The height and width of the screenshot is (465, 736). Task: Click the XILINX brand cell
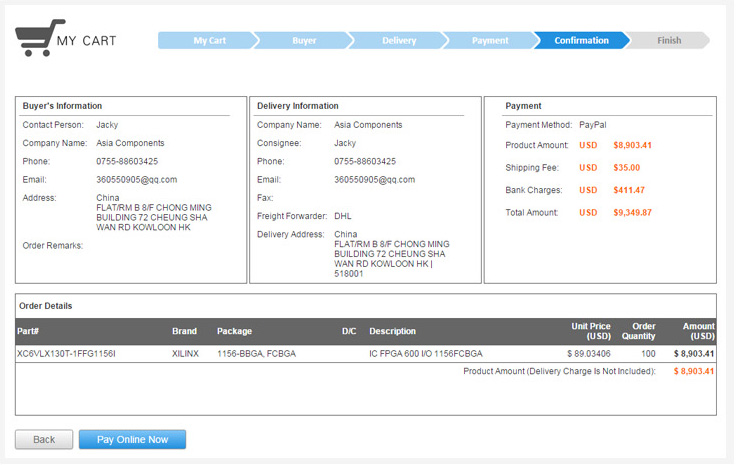pos(185,354)
